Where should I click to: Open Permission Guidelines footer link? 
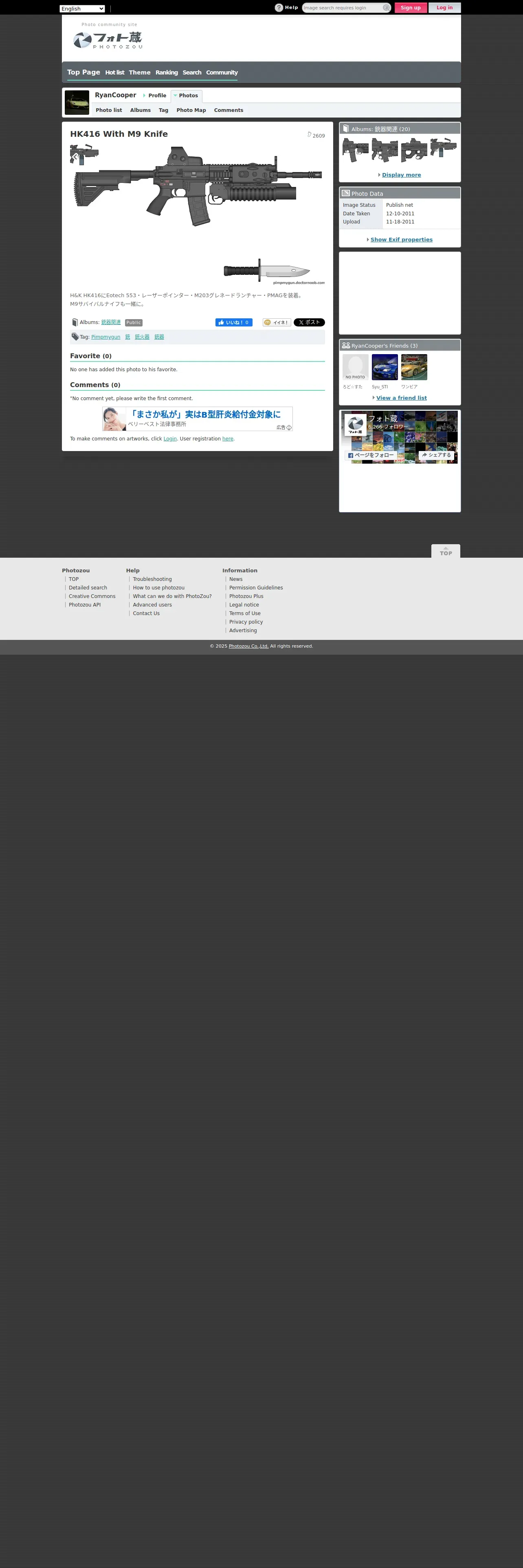pyautogui.click(x=256, y=588)
